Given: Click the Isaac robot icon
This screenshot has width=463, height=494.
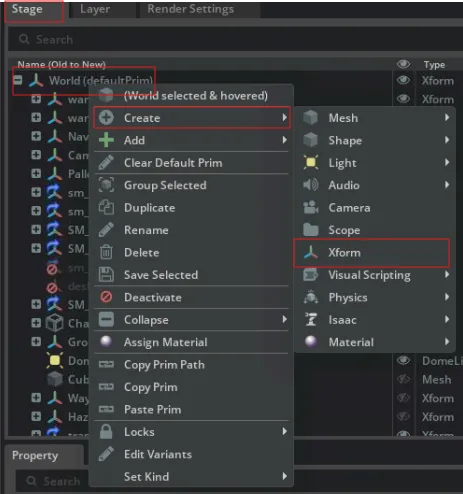Looking at the screenshot, I should pyautogui.click(x=311, y=319).
